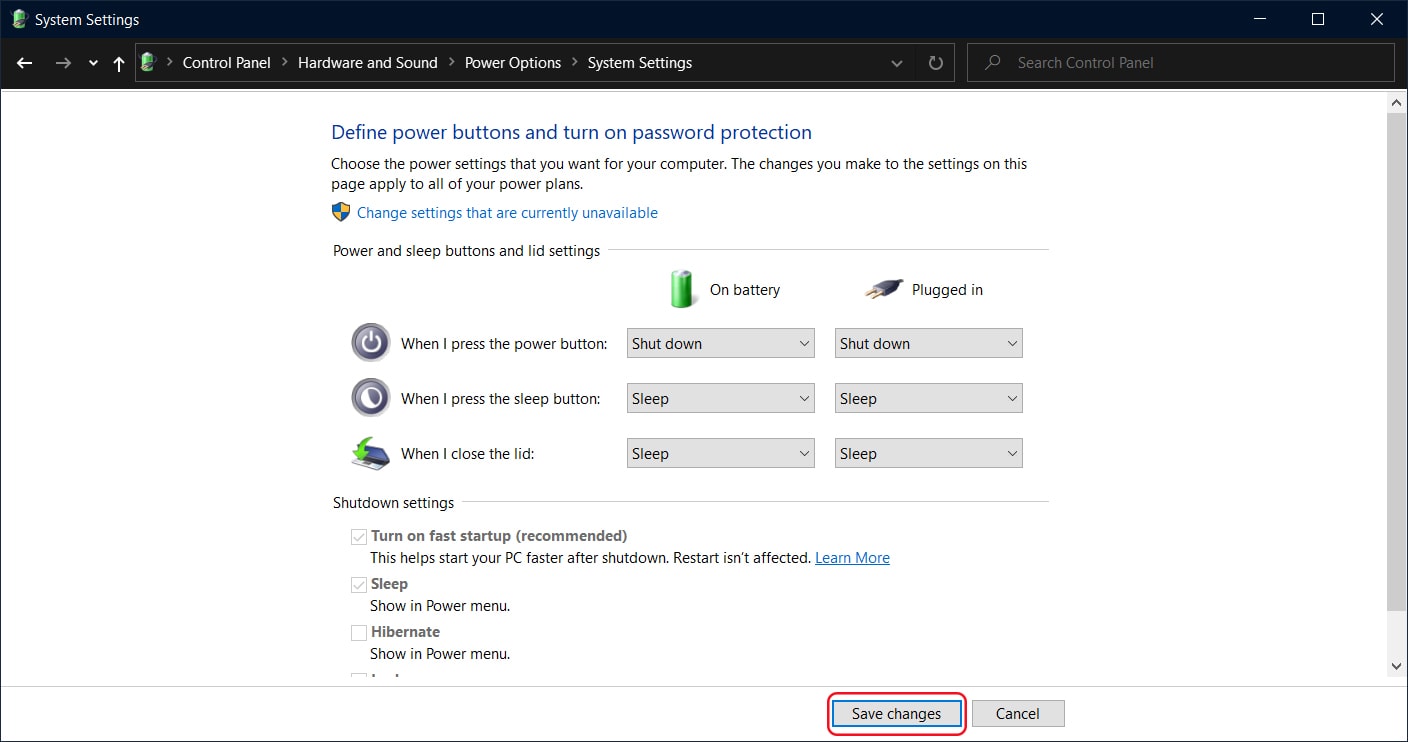Toggle Turn on fast startup checkbox
This screenshot has height=742, width=1408.
click(x=359, y=536)
